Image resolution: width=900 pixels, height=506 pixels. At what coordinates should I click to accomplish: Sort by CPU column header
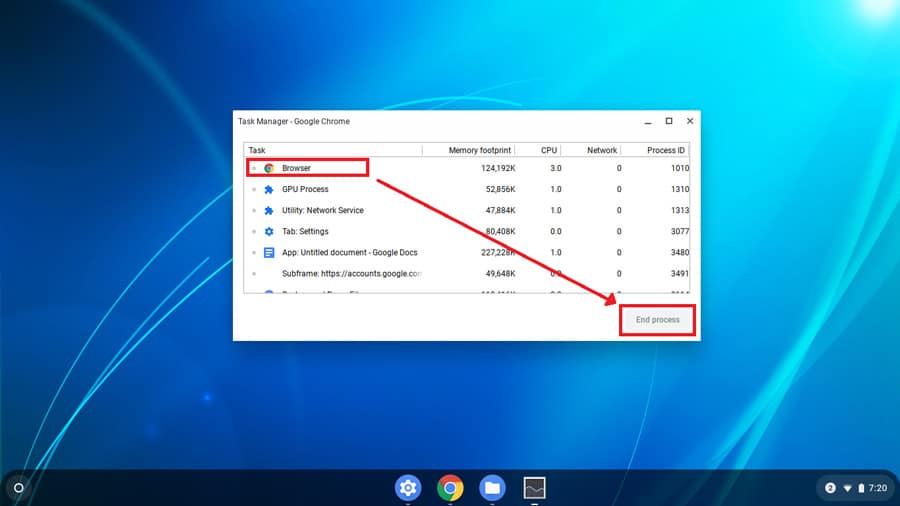click(x=538, y=150)
